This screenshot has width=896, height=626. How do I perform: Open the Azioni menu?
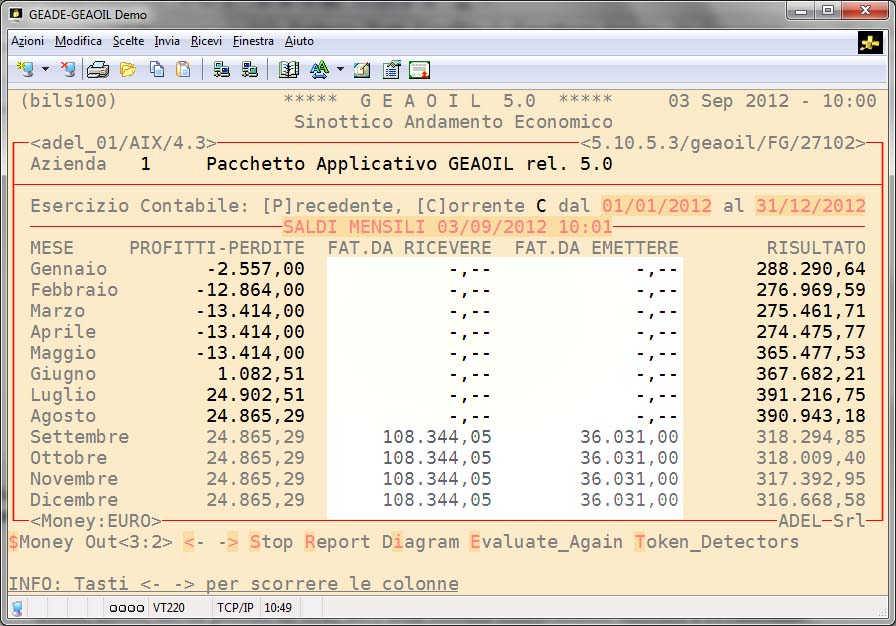coord(27,41)
